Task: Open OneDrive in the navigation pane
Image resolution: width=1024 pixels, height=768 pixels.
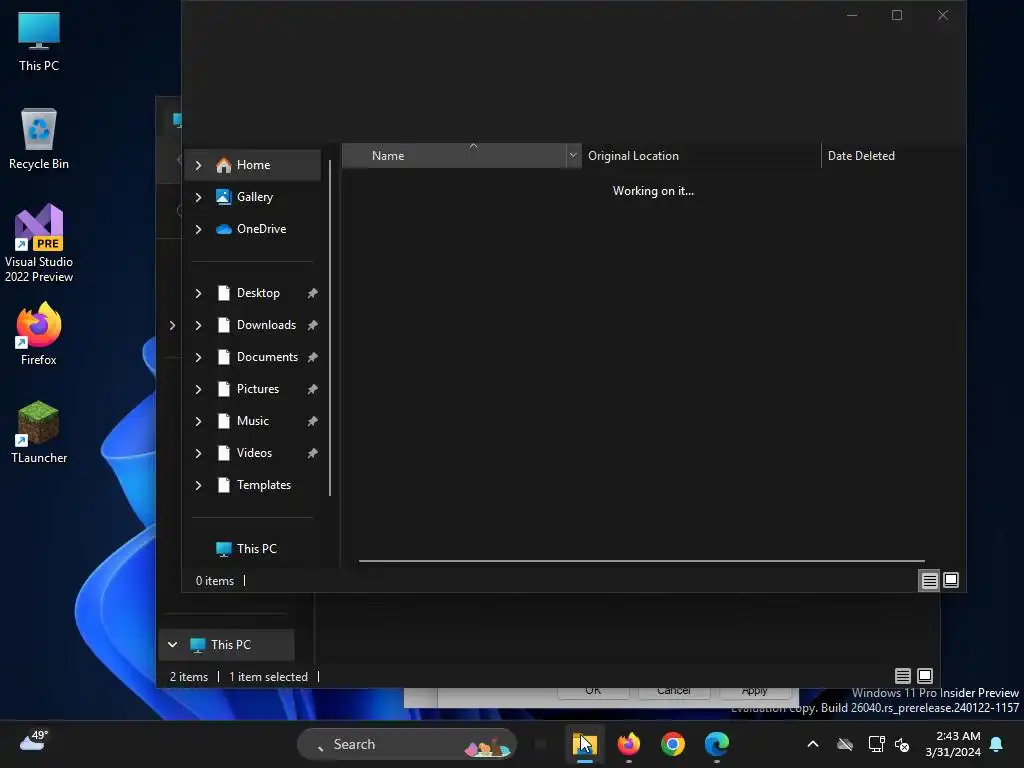Action: [x=253, y=229]
